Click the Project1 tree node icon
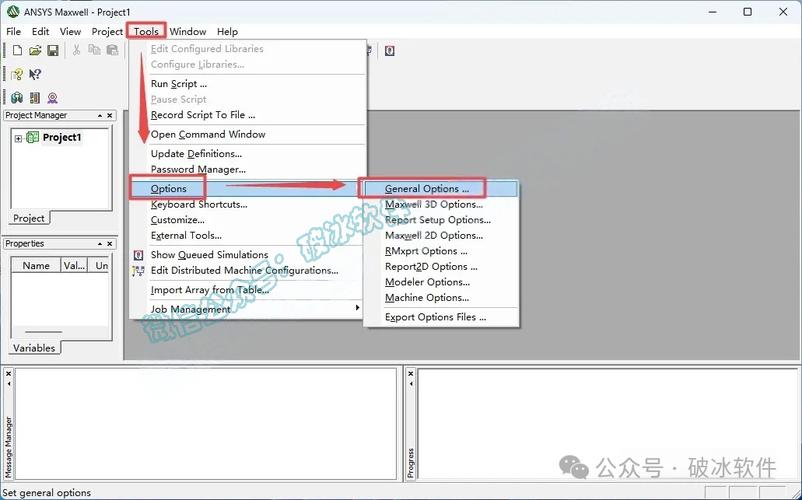The width and height of the screenshot is (802, 500). [33, 137]
